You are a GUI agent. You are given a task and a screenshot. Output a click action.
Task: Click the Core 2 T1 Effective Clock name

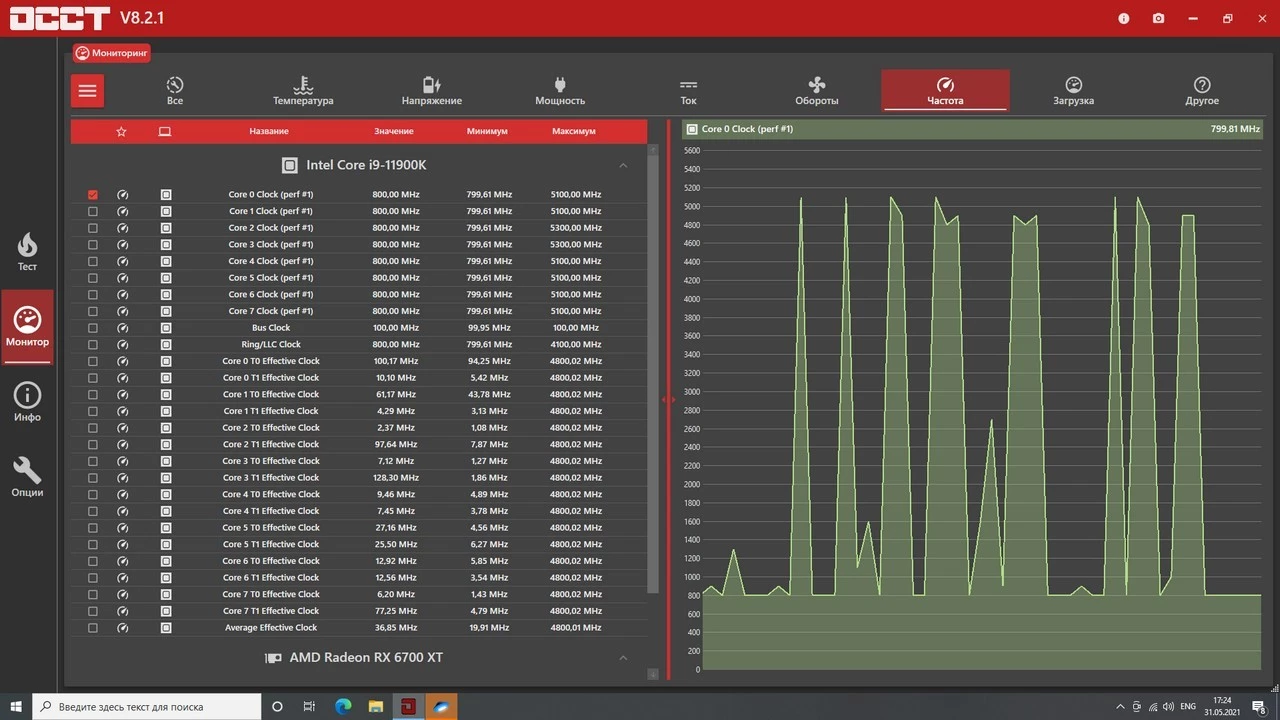pos(271,444)
